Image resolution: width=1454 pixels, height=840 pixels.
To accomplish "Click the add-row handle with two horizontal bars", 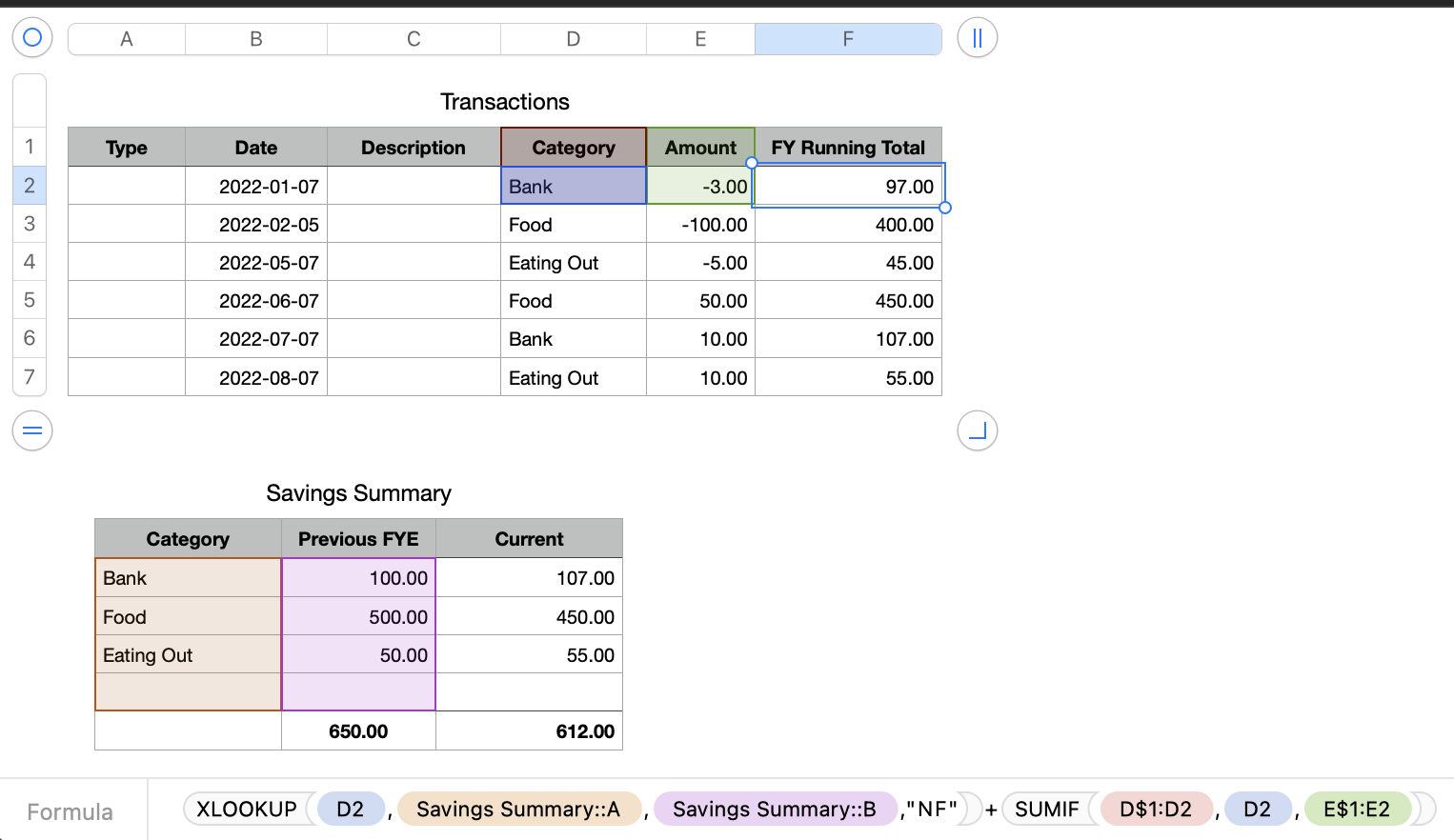I will (32, 430).
